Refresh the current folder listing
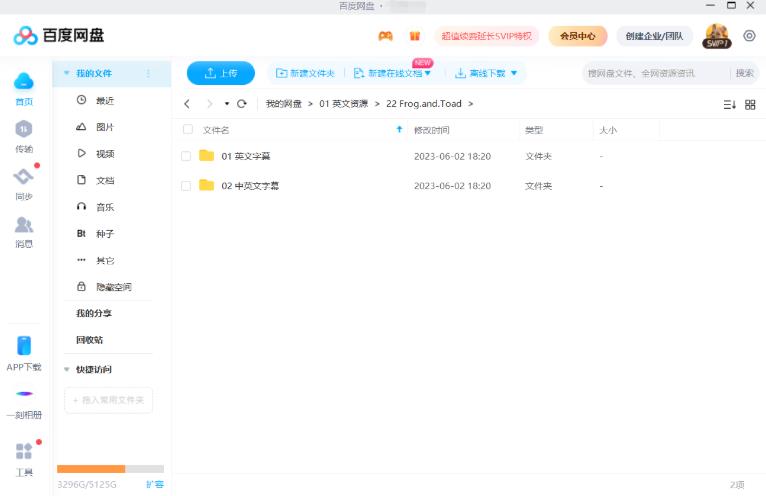766x496 pixels. tap(242, 104)
